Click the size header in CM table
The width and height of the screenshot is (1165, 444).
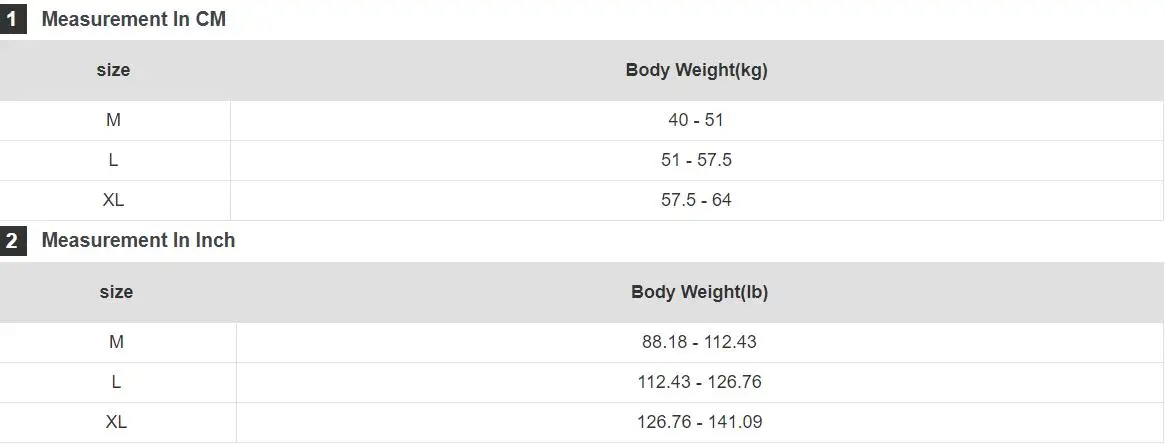tap(113, 71)
